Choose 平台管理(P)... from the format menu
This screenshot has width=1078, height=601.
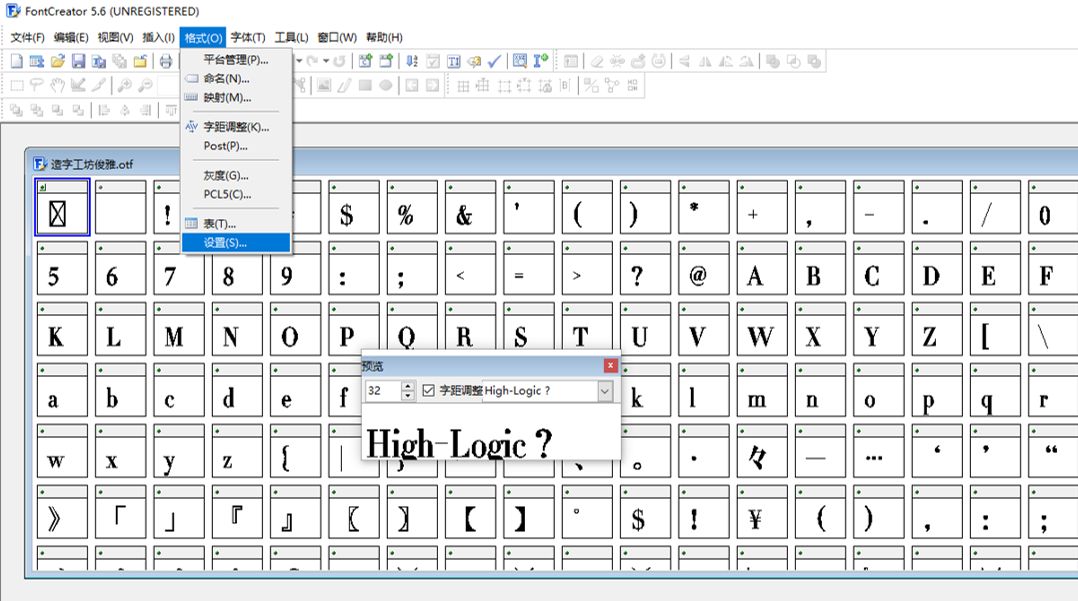pos(236,60)
